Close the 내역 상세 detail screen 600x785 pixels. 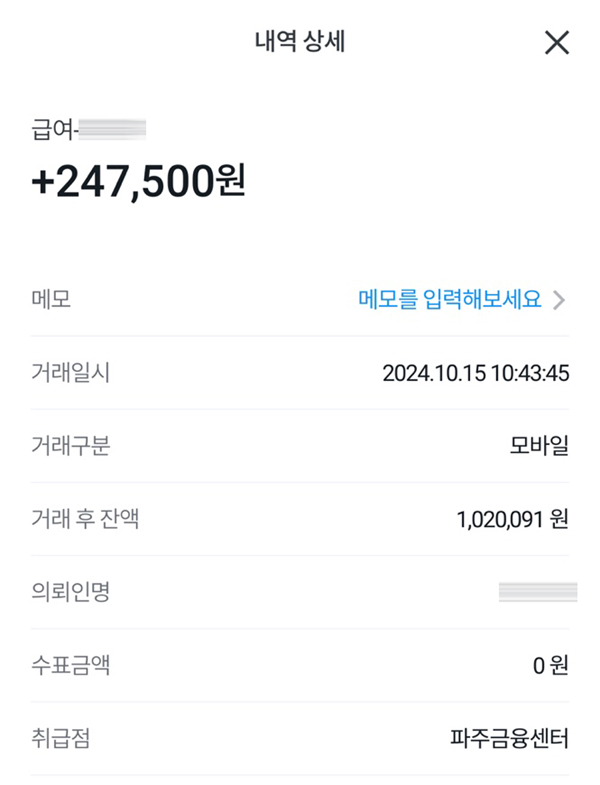point(556,42)
